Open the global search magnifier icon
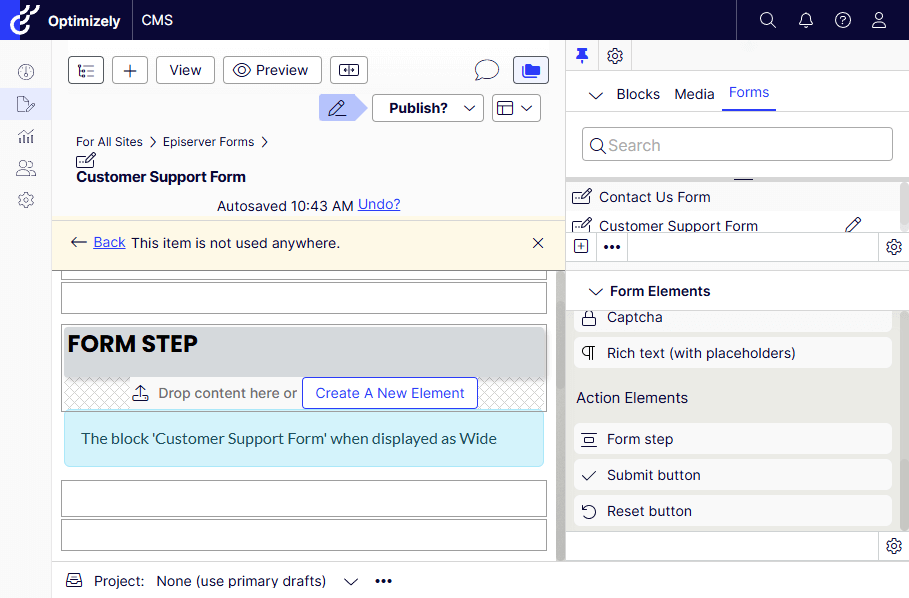909x598 pixels. [x=767, y=20]
